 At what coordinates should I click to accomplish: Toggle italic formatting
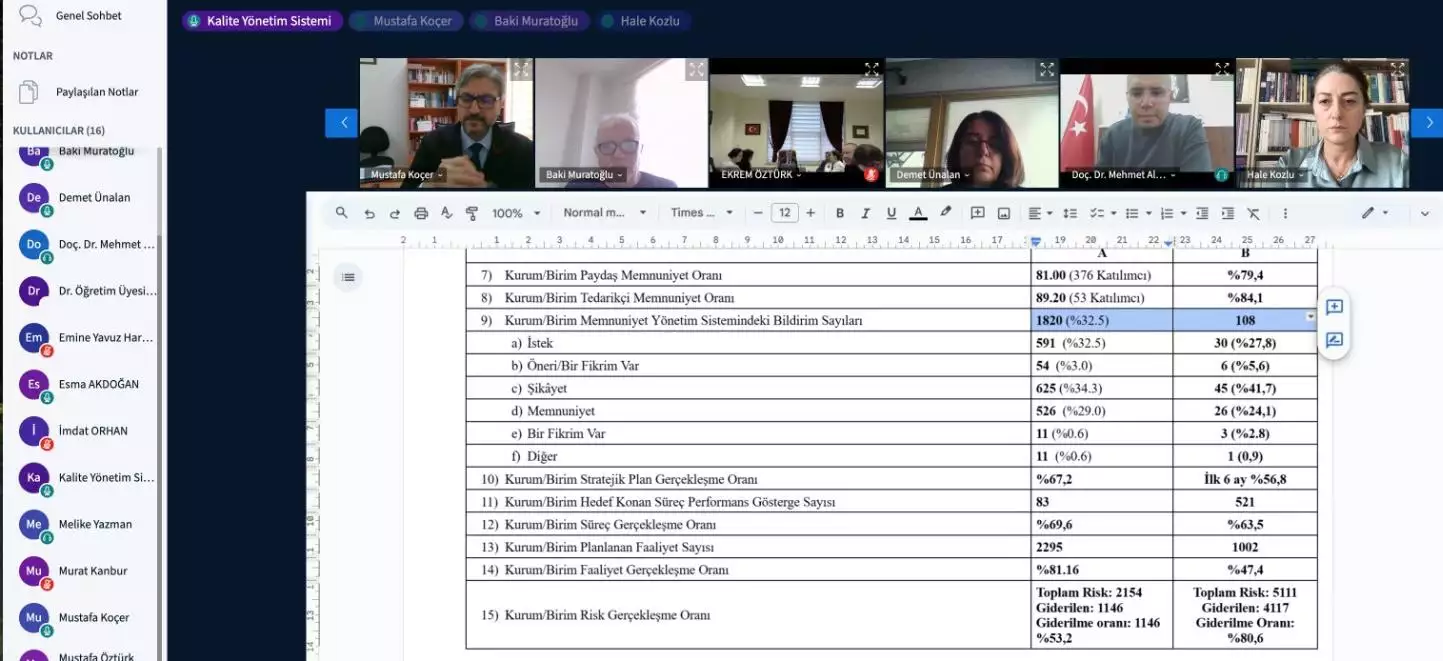[x=865, y=213]
